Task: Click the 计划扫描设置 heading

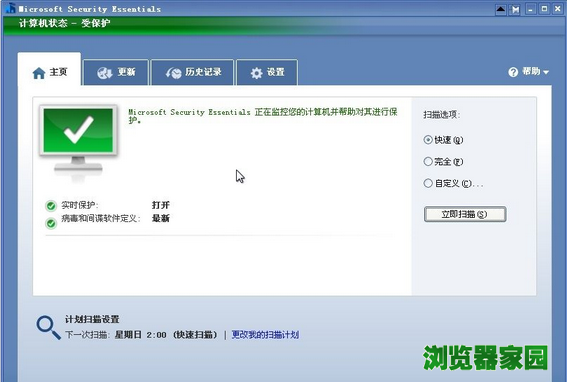Action: pos(92,319)
